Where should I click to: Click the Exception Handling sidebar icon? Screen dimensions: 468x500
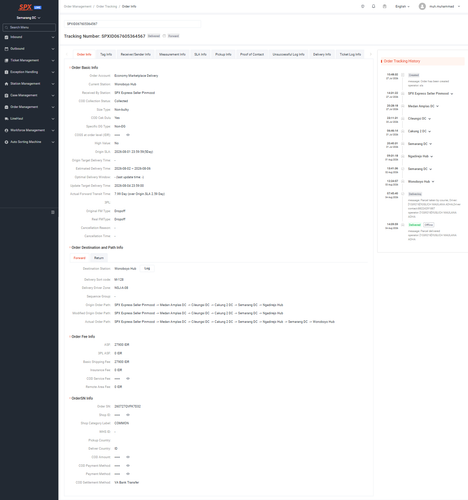pos(6,72)
